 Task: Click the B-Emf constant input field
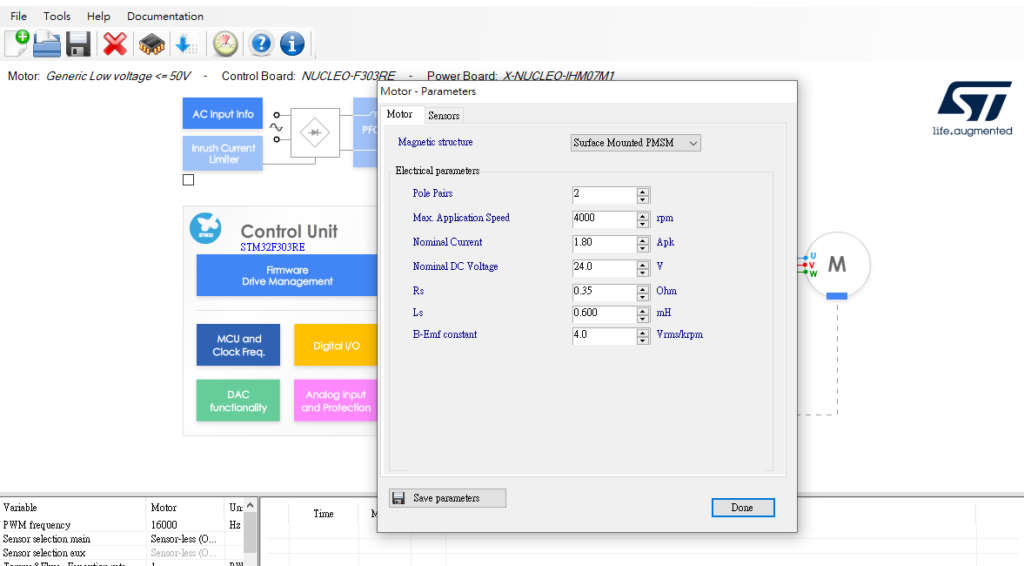[605, 336]
